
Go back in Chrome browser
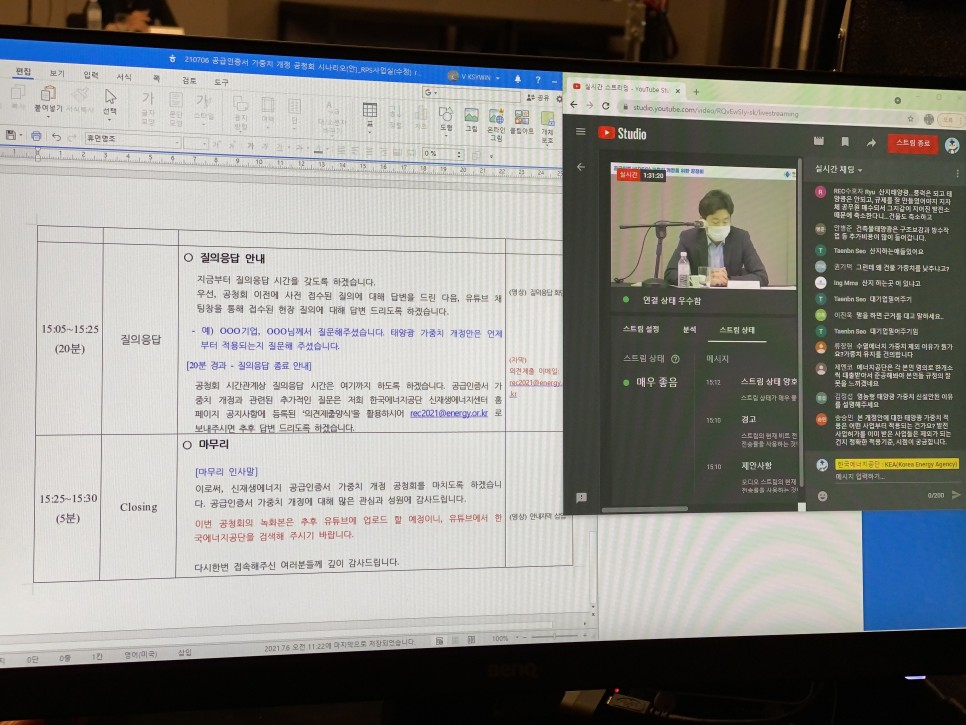coord(574,105)
